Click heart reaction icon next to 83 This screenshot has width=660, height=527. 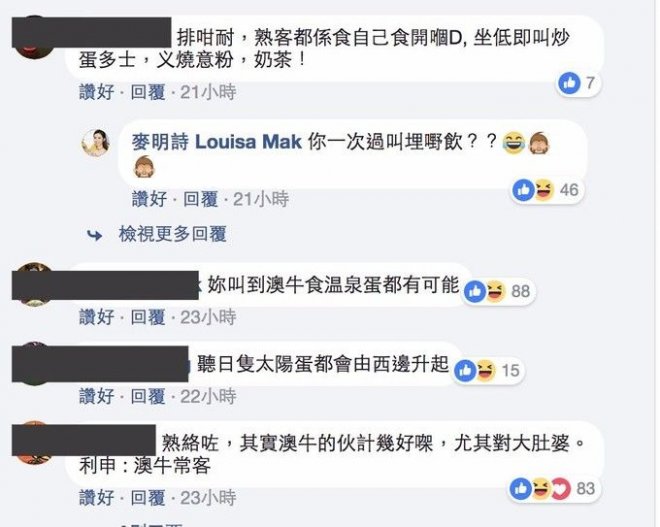pyautogui.click(x=560, y=489)
